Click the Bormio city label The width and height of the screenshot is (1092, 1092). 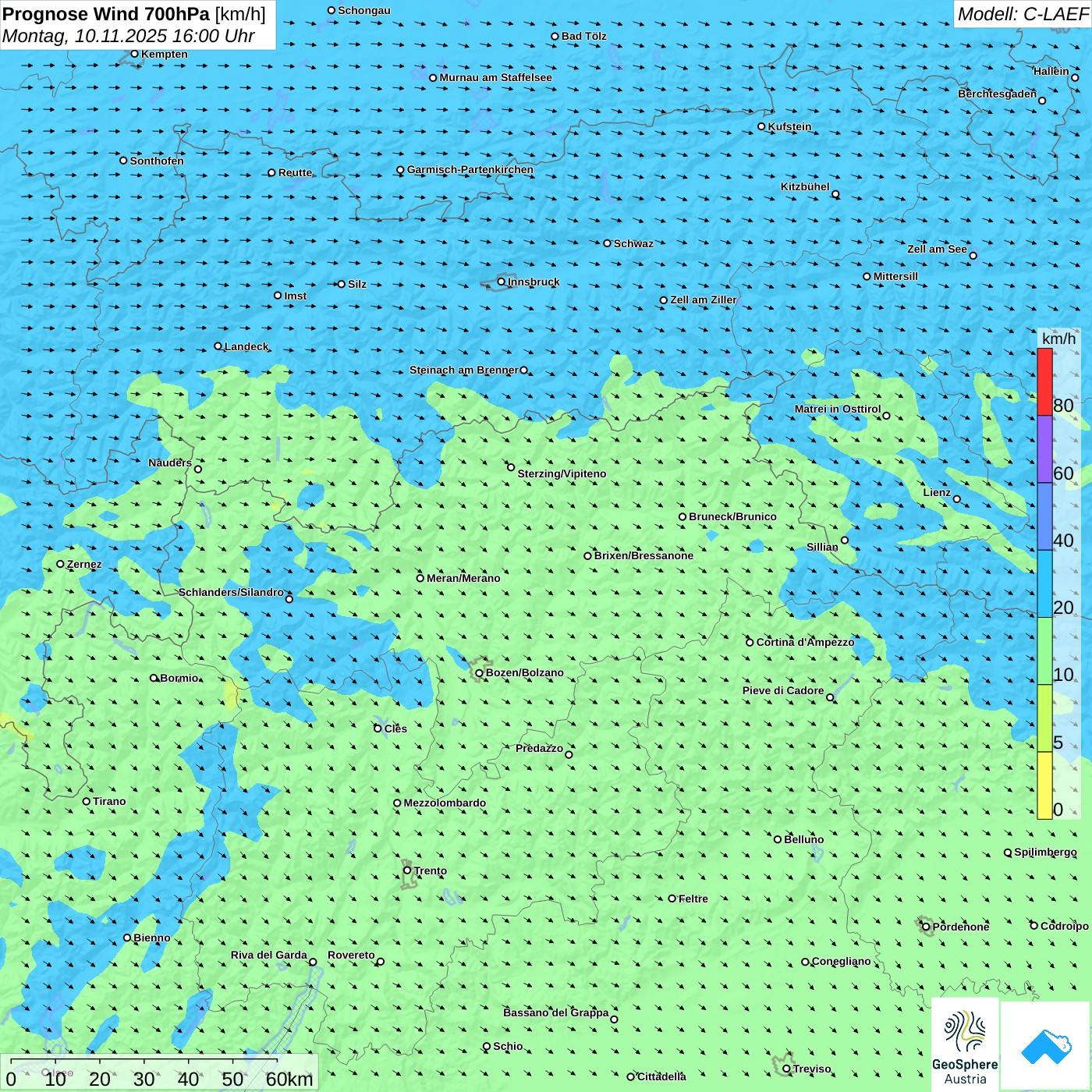(x=179, y=678)
